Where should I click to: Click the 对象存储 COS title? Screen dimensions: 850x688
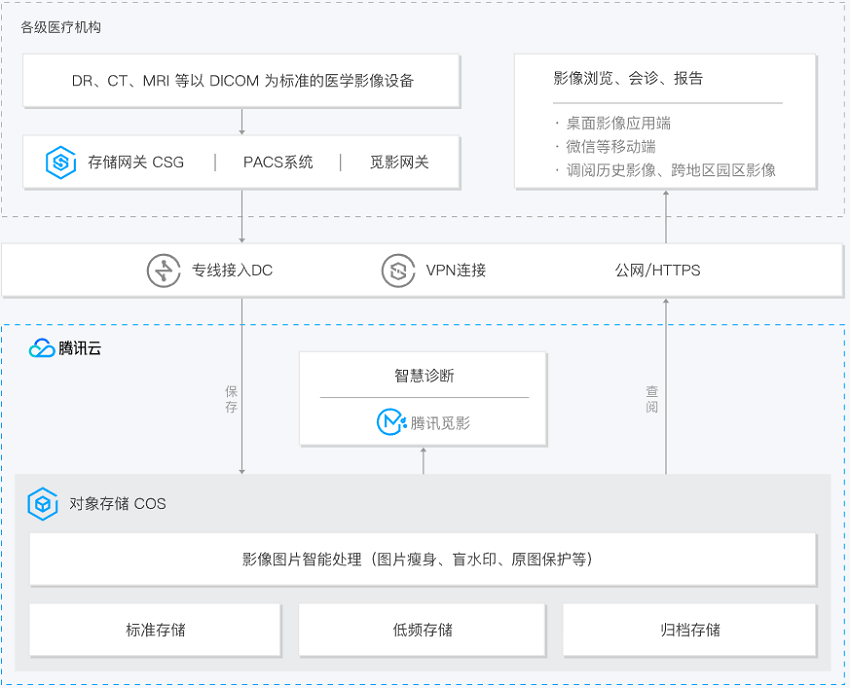point(118,504)
